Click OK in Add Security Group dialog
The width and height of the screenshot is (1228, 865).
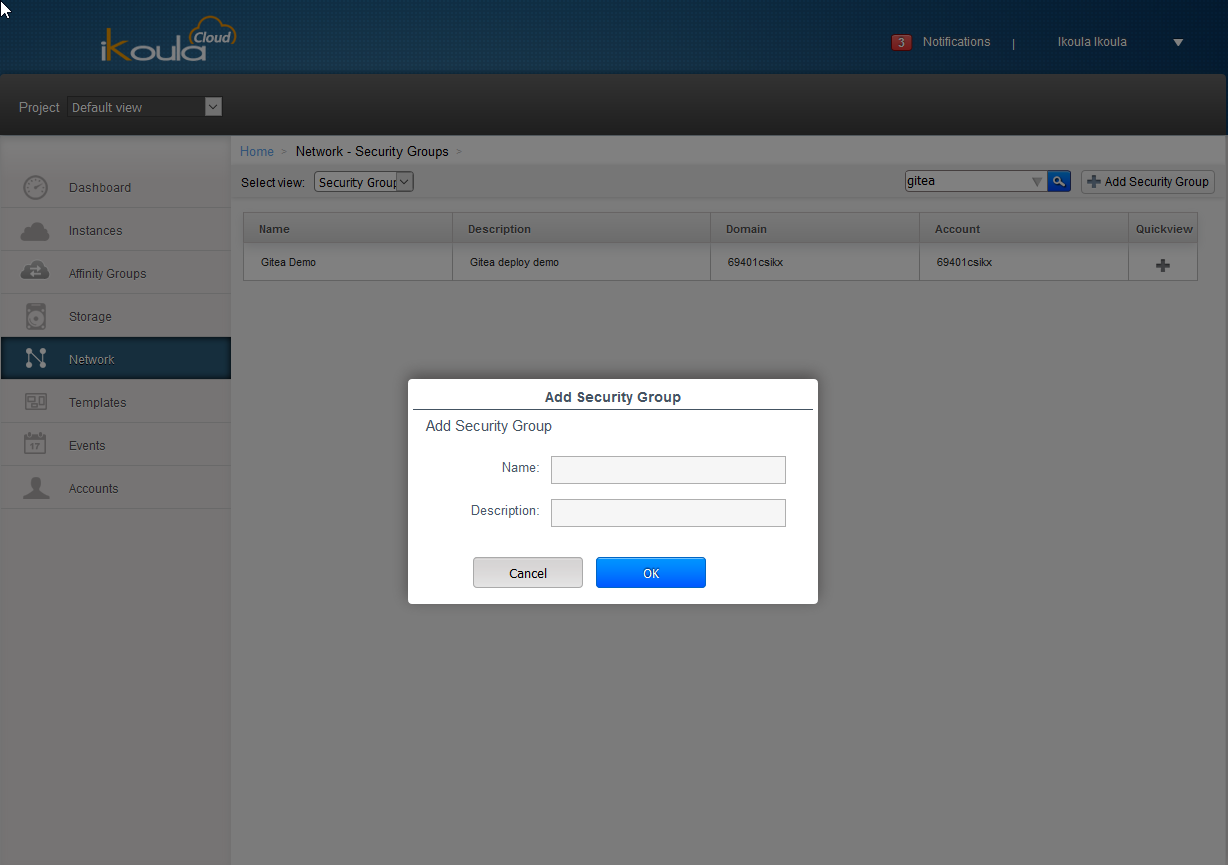pyautogui.click(x=651, y=573)
